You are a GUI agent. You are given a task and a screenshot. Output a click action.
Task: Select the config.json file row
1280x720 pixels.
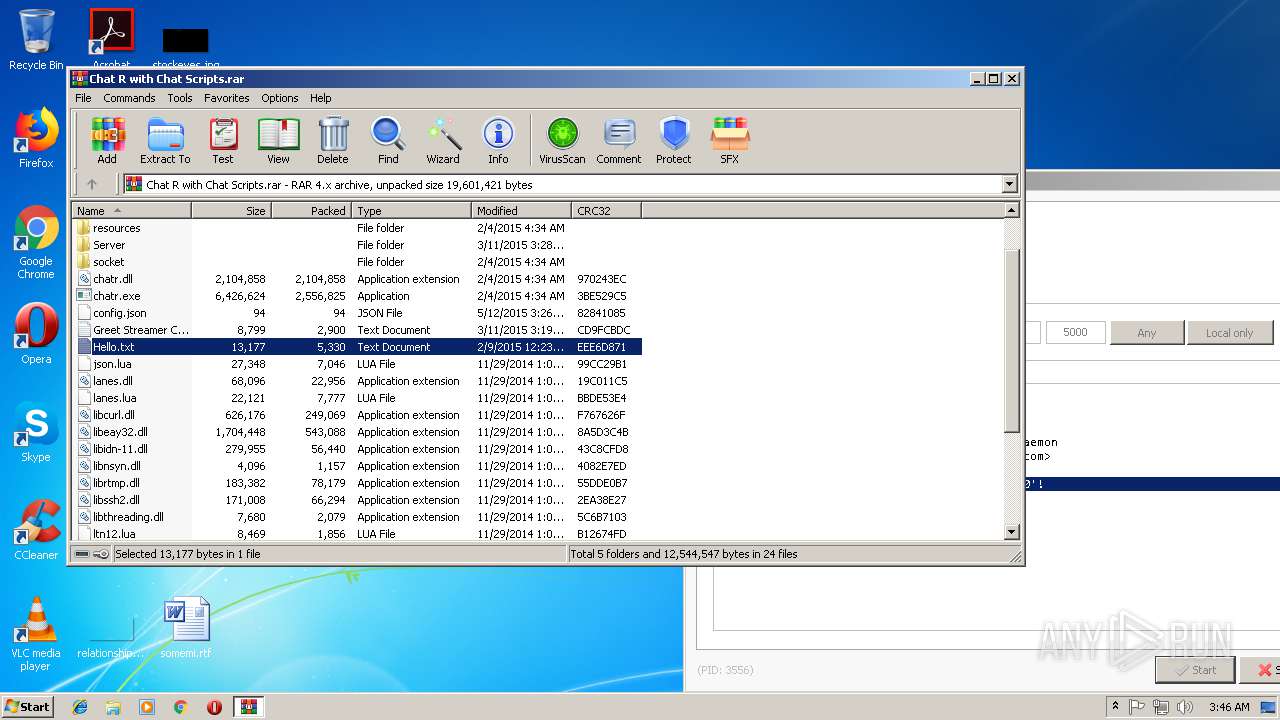(x=357, y=313)
